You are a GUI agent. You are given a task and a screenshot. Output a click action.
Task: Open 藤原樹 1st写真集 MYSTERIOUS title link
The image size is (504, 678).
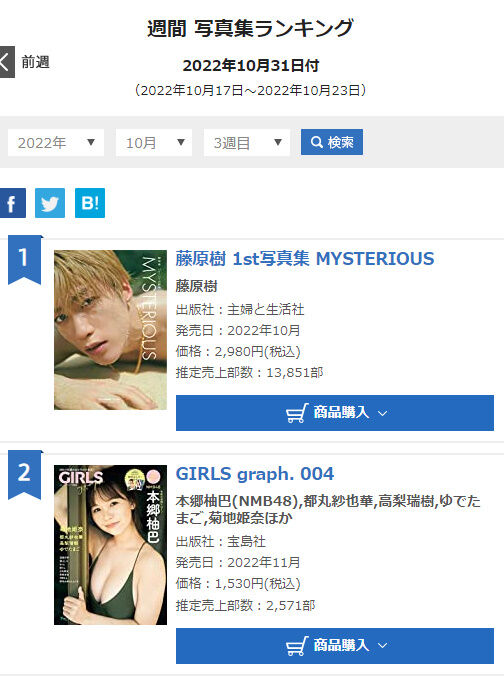[305, 259]
